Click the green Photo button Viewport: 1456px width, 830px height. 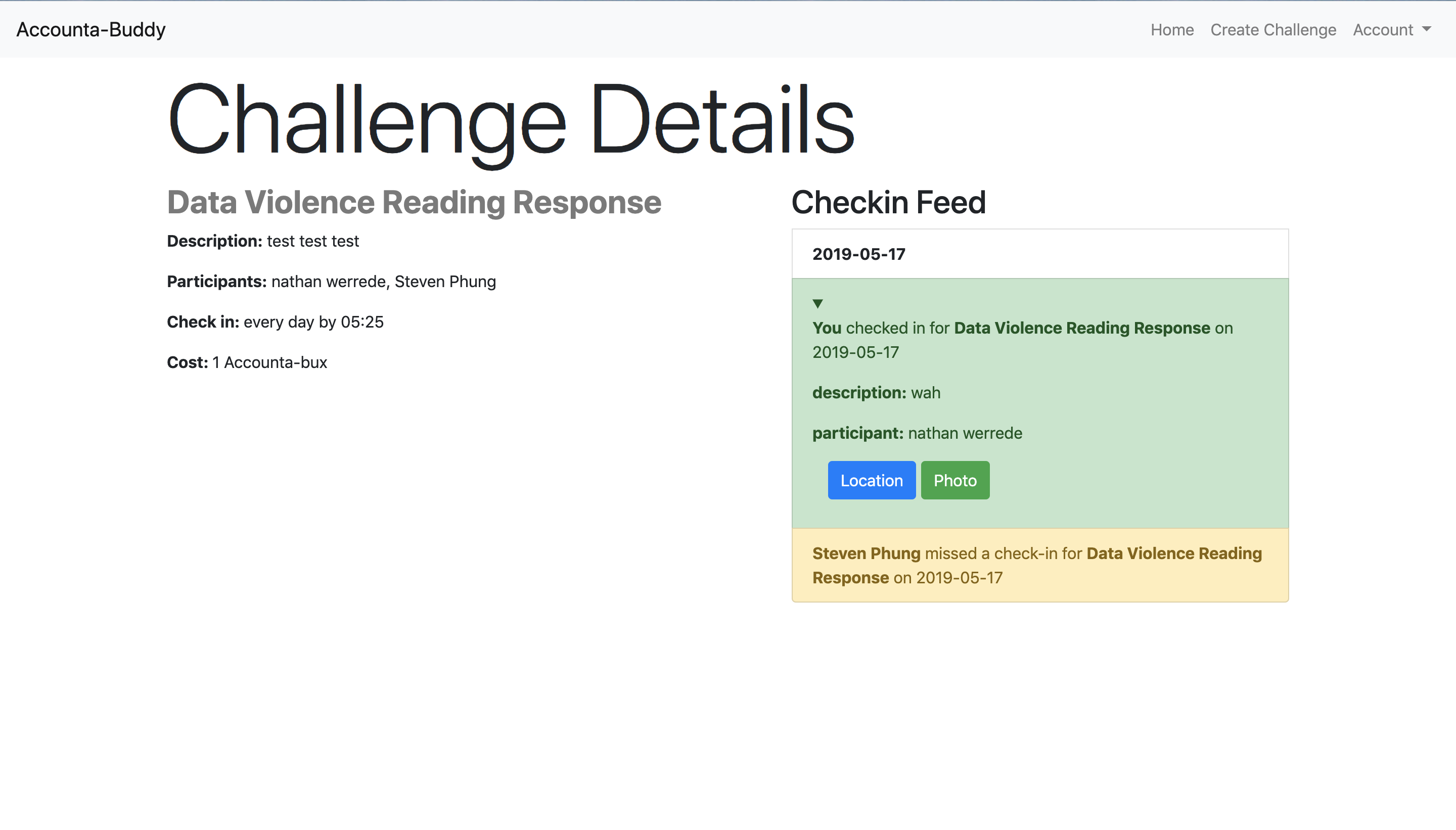[955, 480]
